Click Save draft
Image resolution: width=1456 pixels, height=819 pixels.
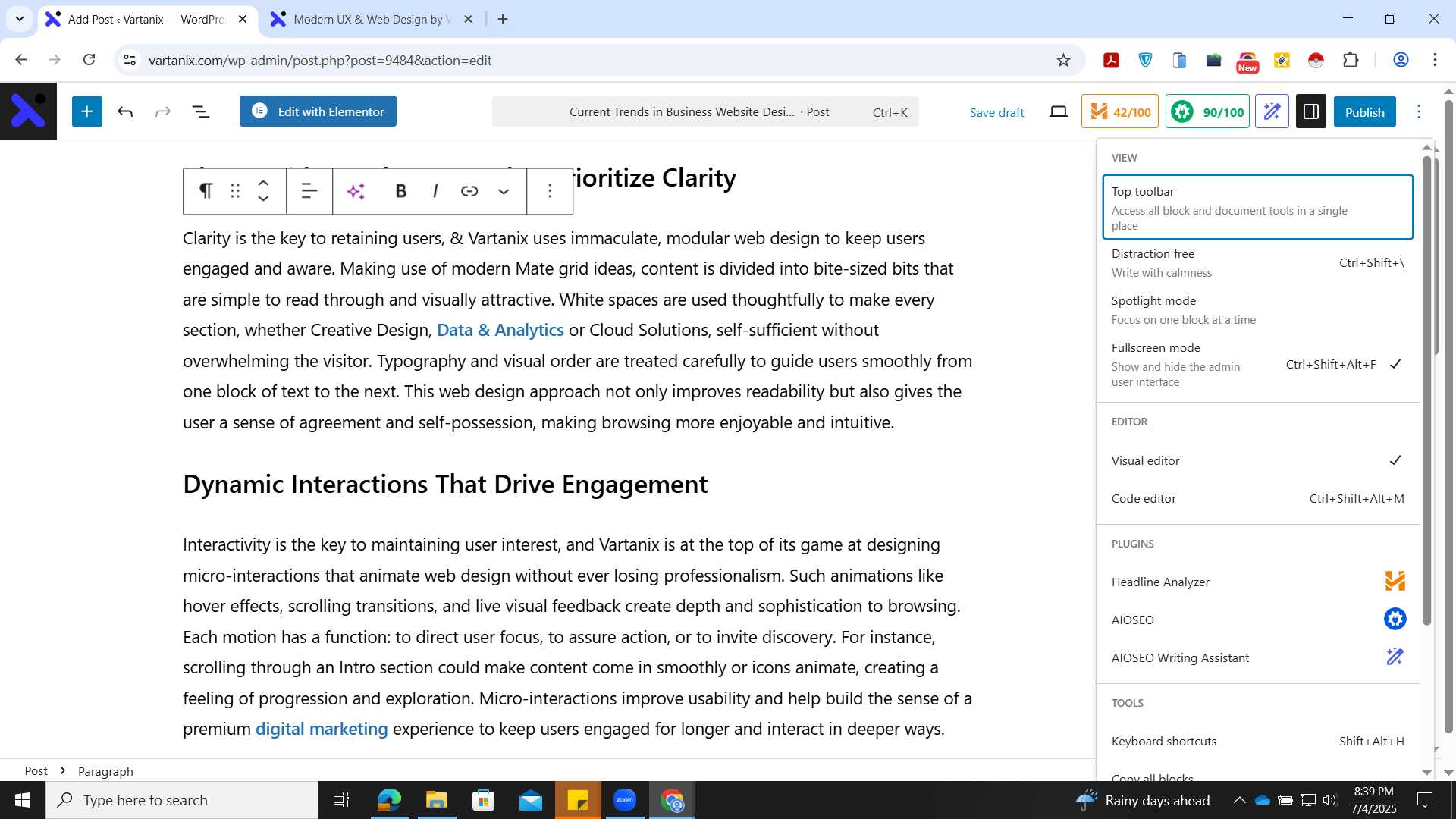click(x=996, y=112)
